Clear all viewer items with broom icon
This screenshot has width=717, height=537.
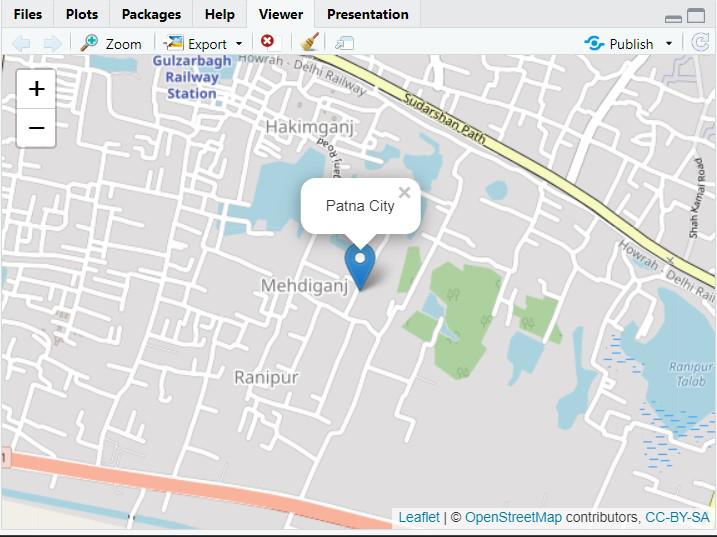tap(310, 42)
